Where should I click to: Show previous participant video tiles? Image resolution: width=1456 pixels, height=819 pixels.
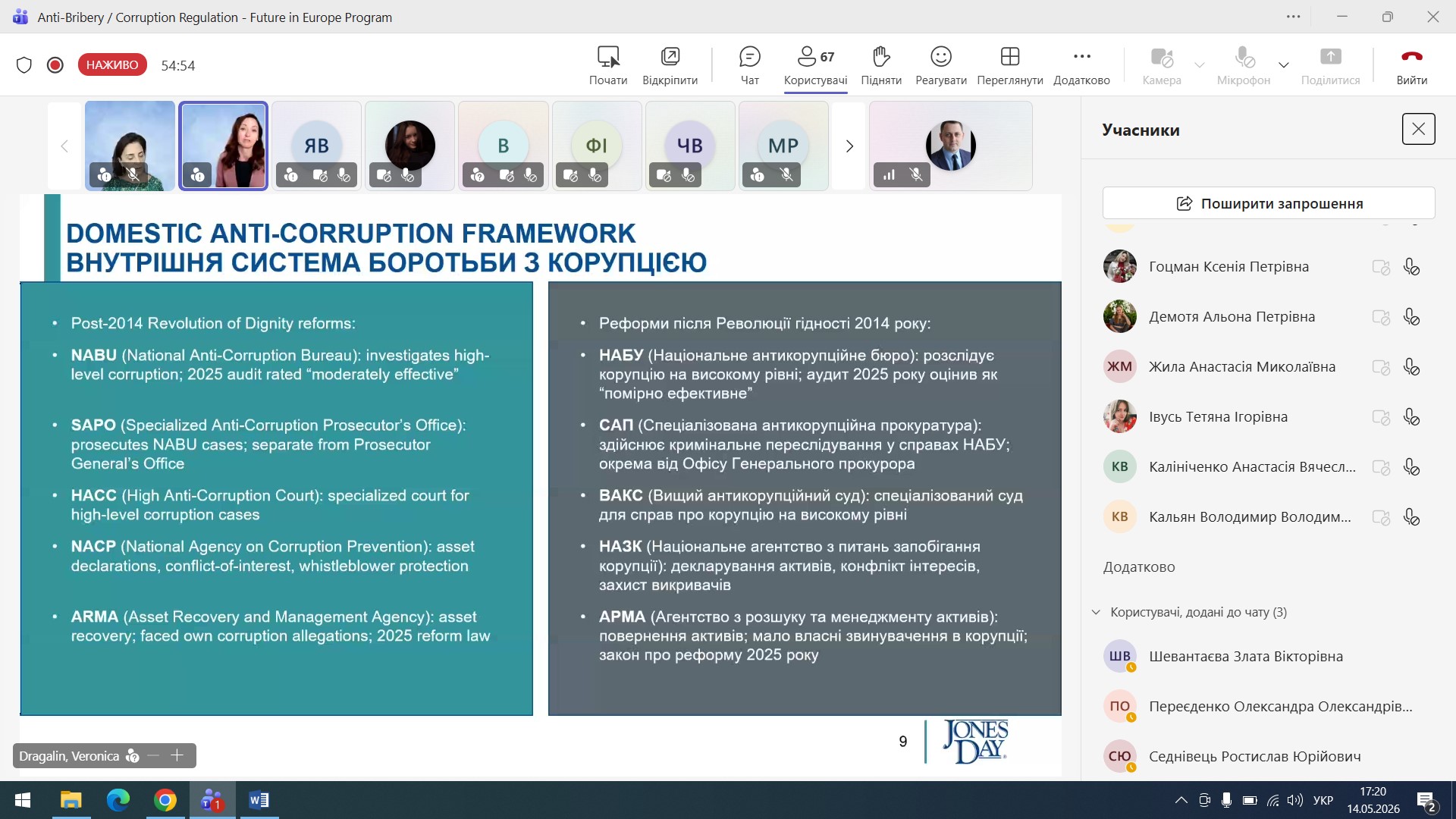pyautogui.click(x=64, y=146)
